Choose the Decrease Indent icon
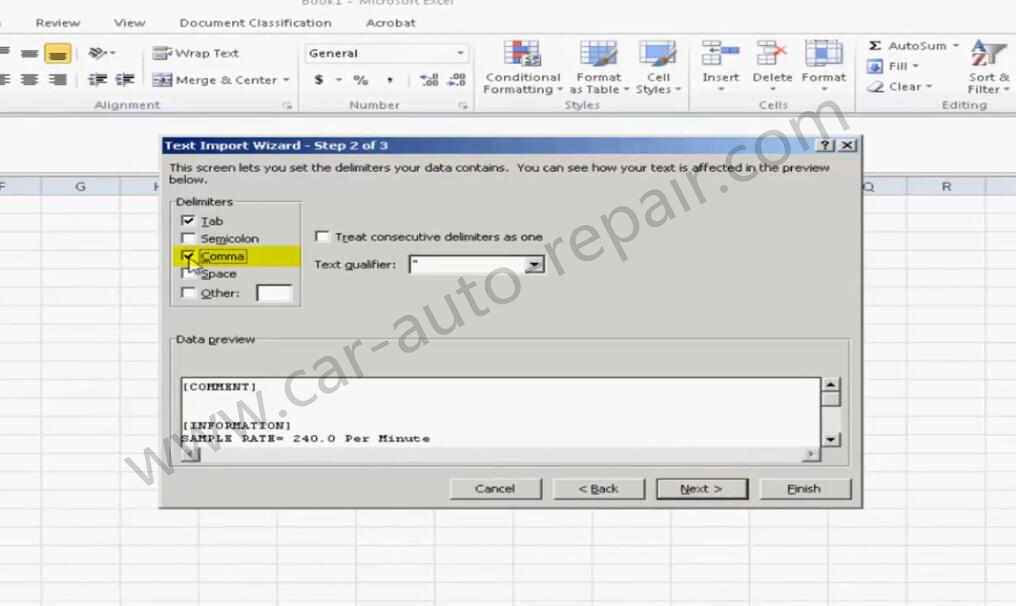 97,80
